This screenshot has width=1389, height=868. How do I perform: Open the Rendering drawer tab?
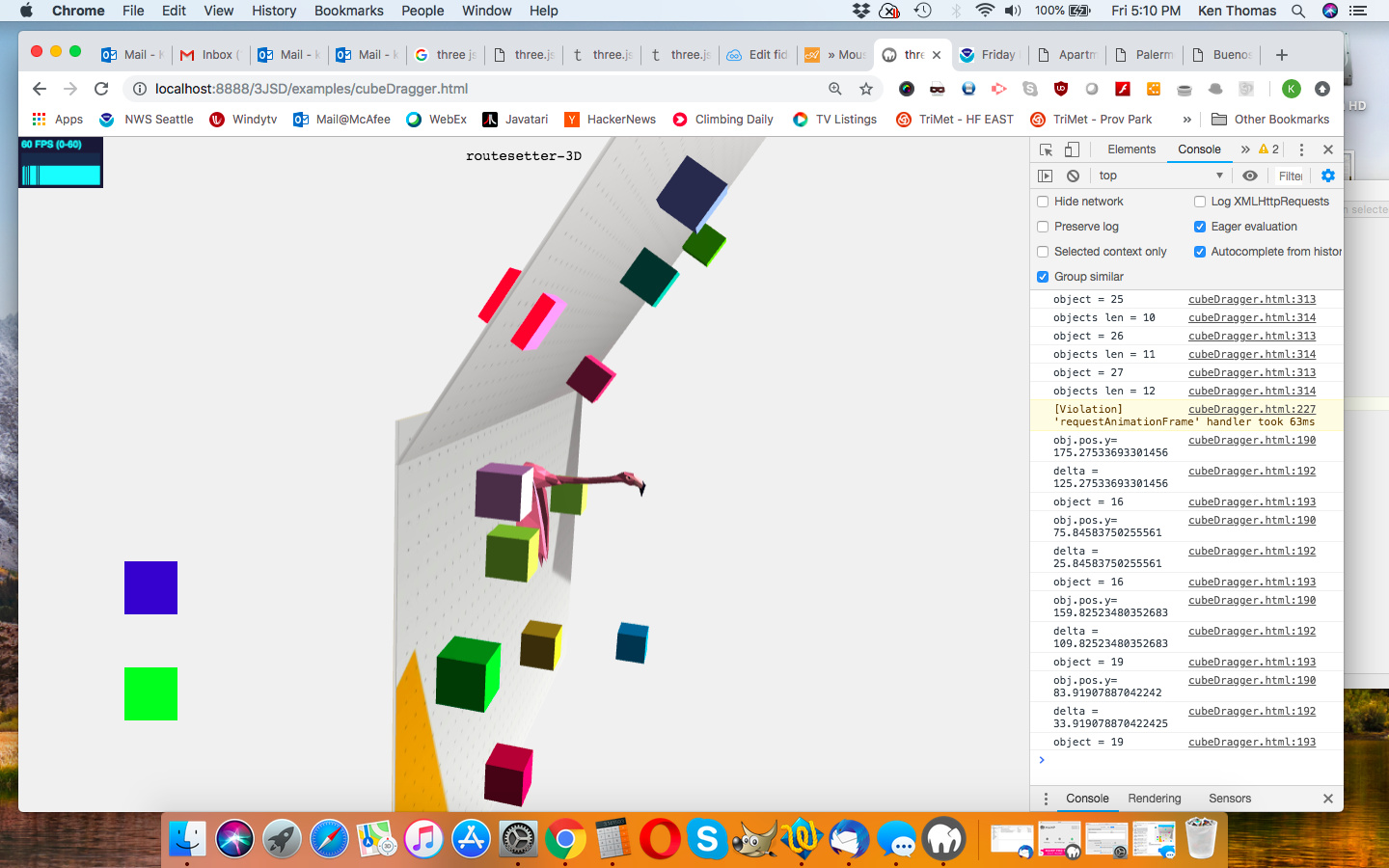[x=1154, y=799]
